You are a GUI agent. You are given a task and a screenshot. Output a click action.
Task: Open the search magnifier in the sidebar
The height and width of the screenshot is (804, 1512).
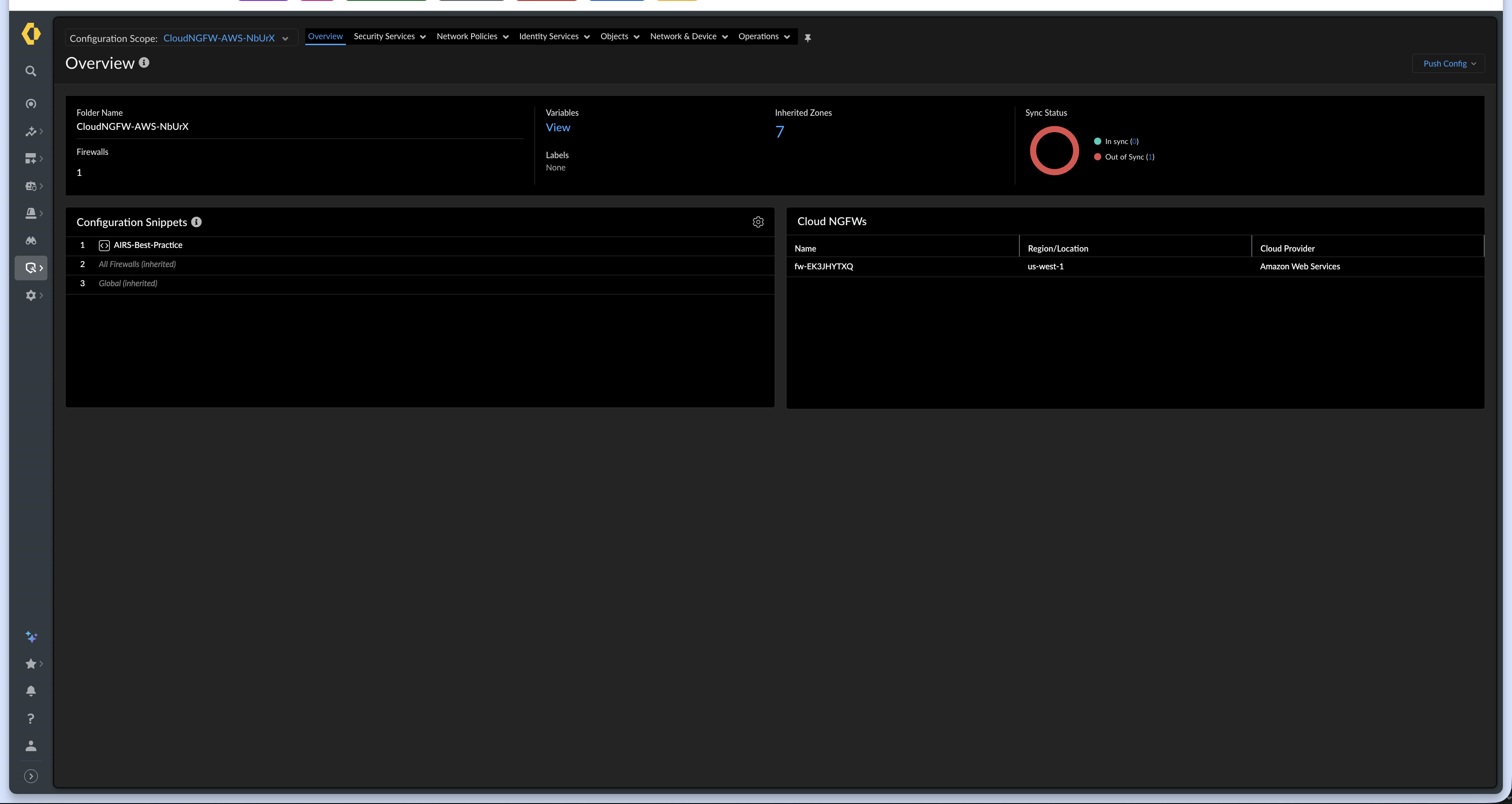point(31,72)
